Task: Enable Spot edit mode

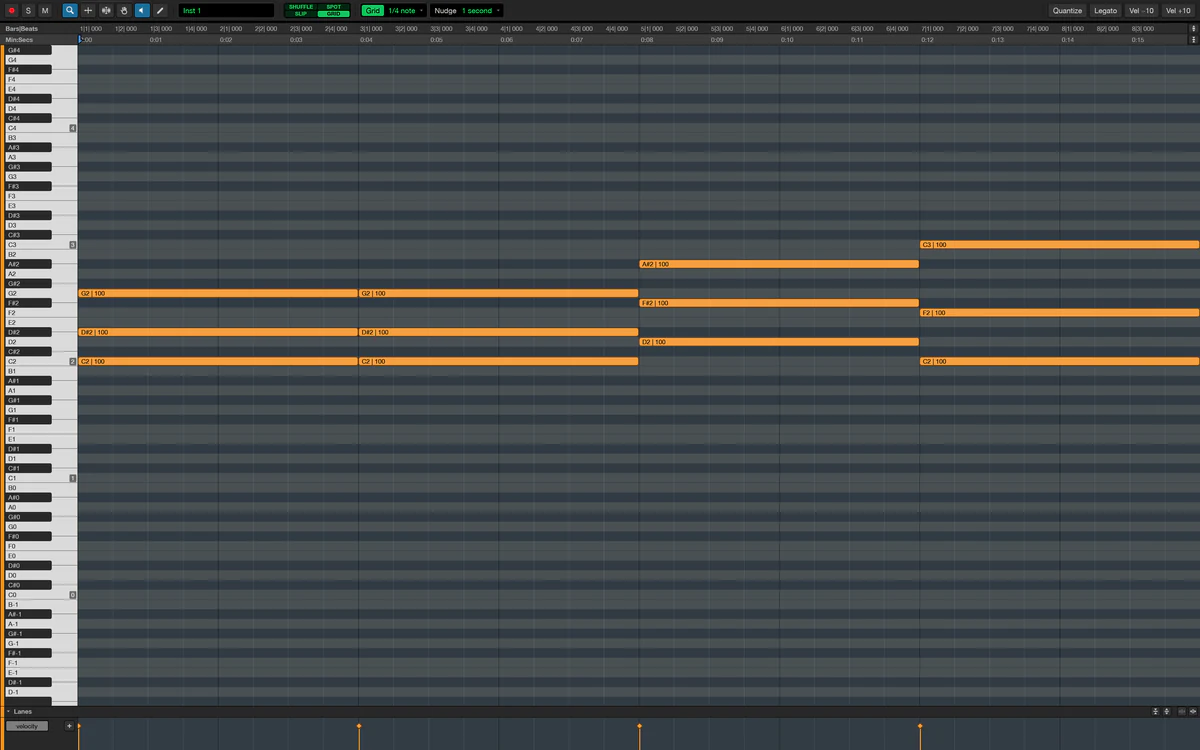Action: 334,7
